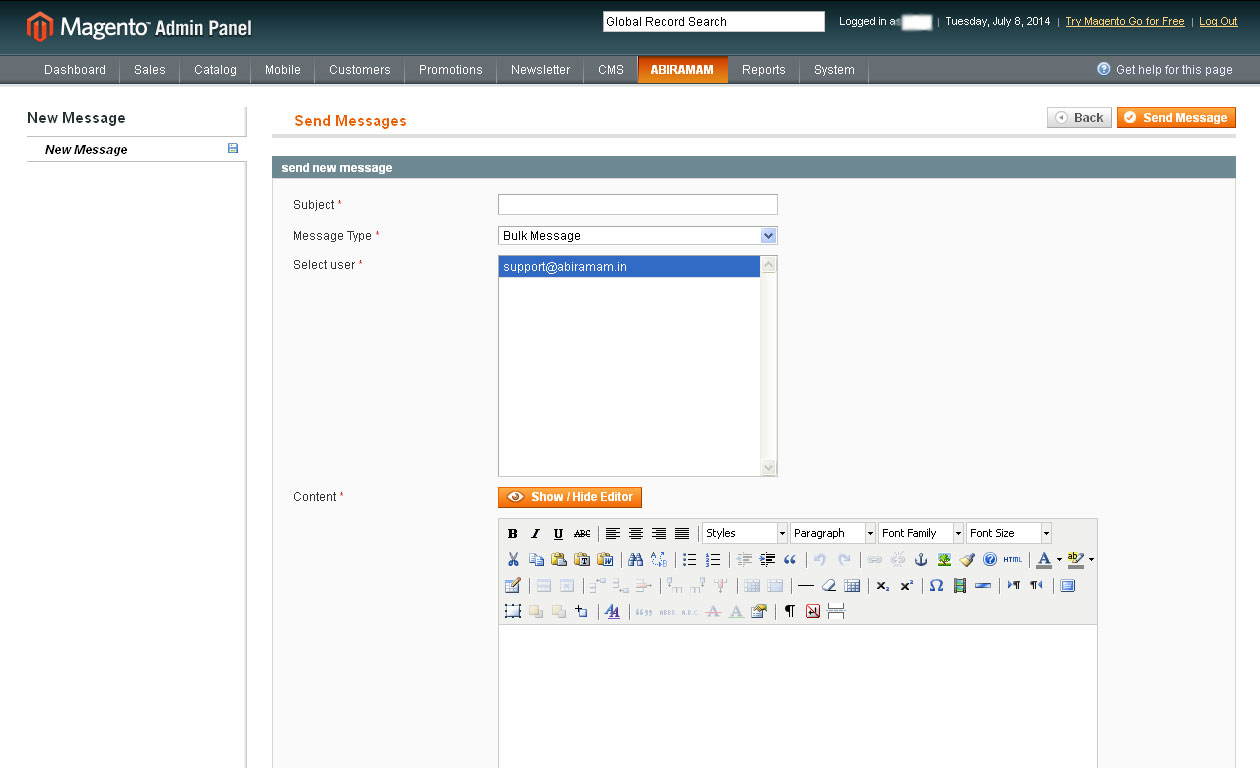Toggle subscript formatting
1260x768 pixels.
(x=883, y=586)
